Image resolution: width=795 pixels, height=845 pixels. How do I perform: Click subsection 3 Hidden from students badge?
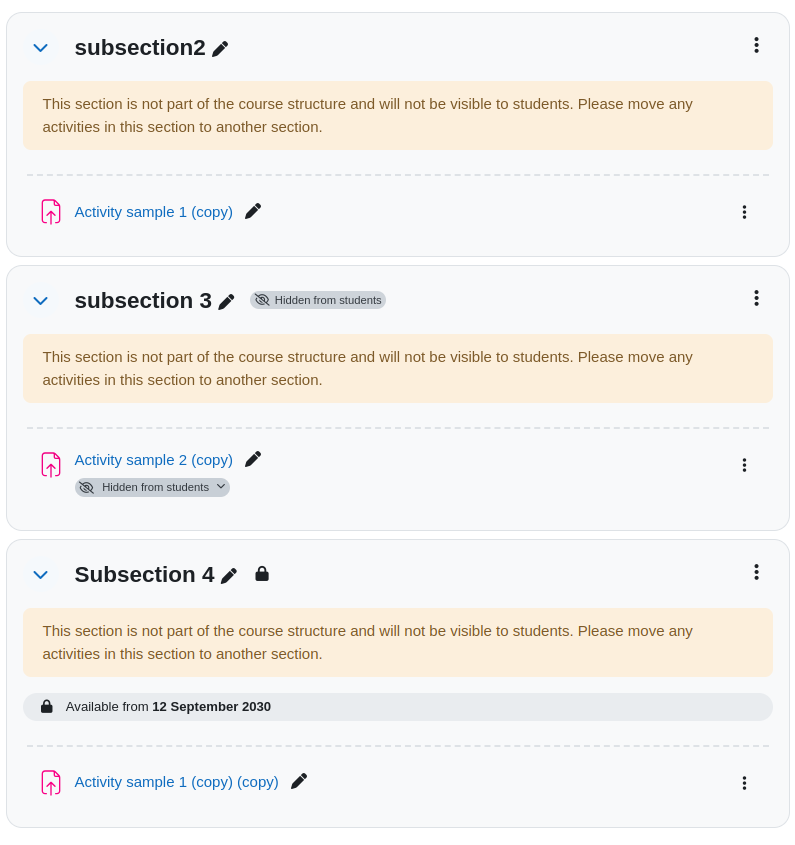317,300
